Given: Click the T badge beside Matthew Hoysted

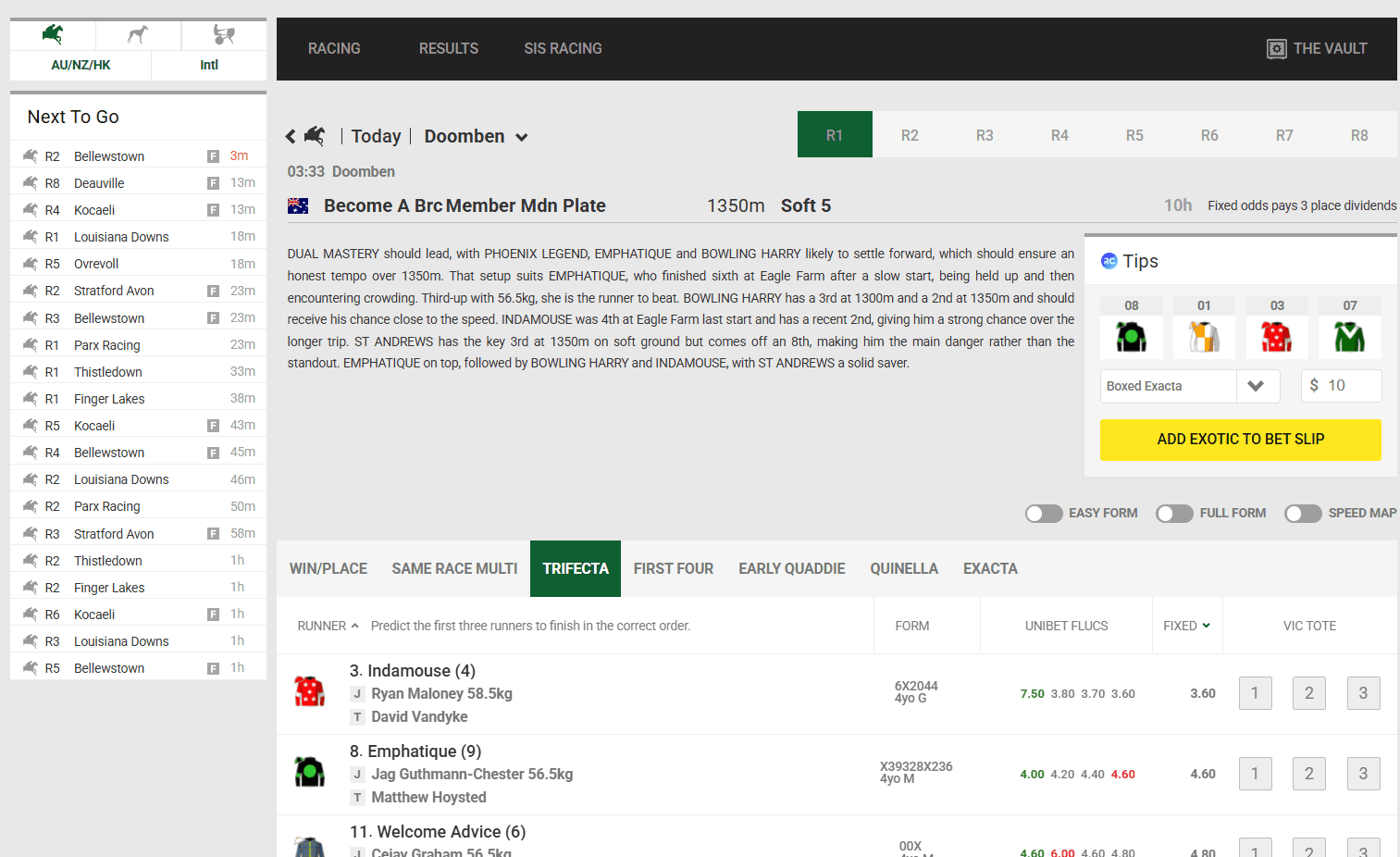Looking at the screenshot, I should [x=357, y=798].
